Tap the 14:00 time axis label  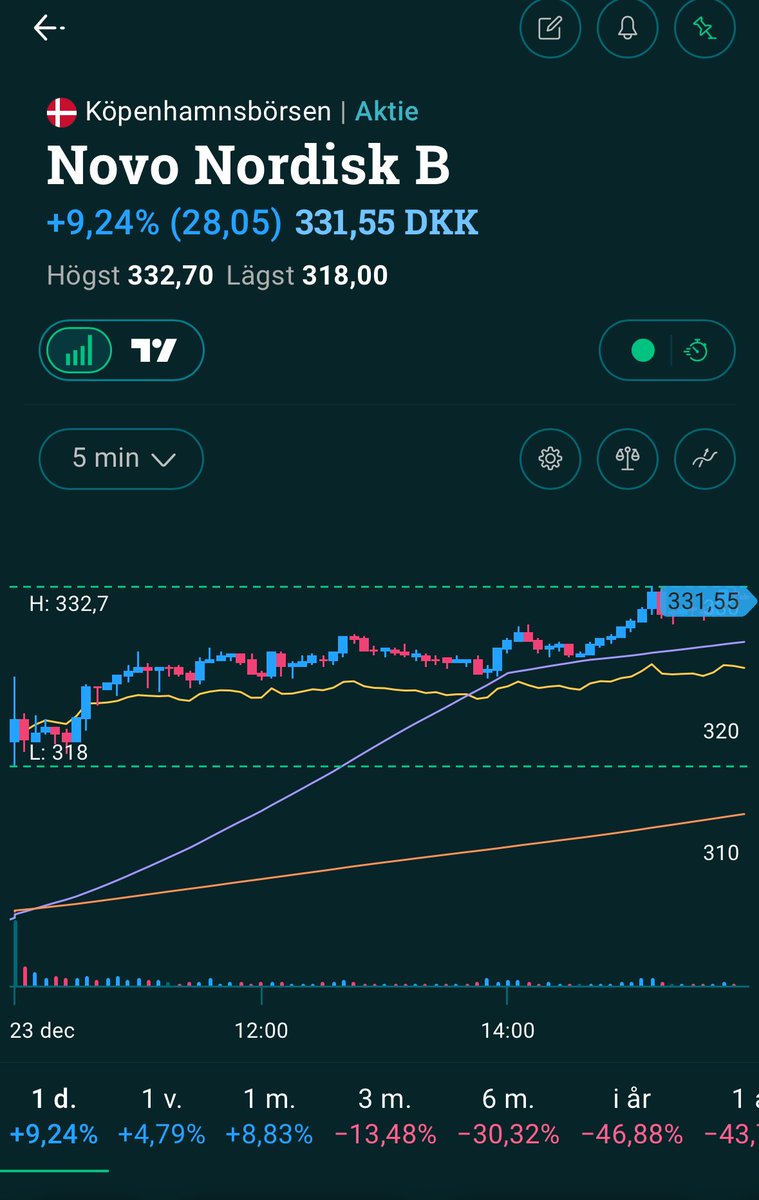point(508,1030)
